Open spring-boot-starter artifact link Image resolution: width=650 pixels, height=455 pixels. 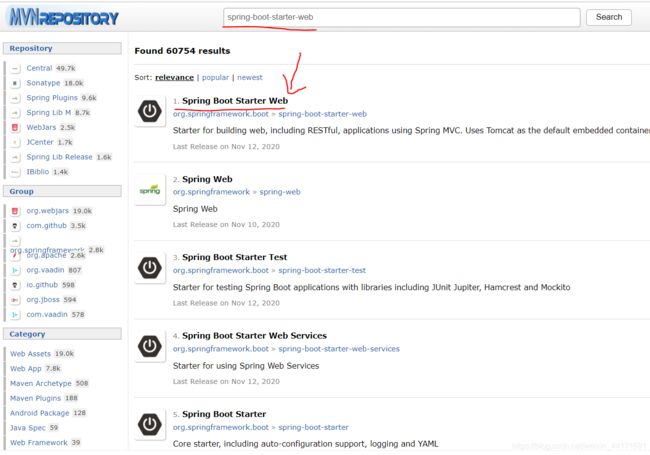tap(313, 427)
